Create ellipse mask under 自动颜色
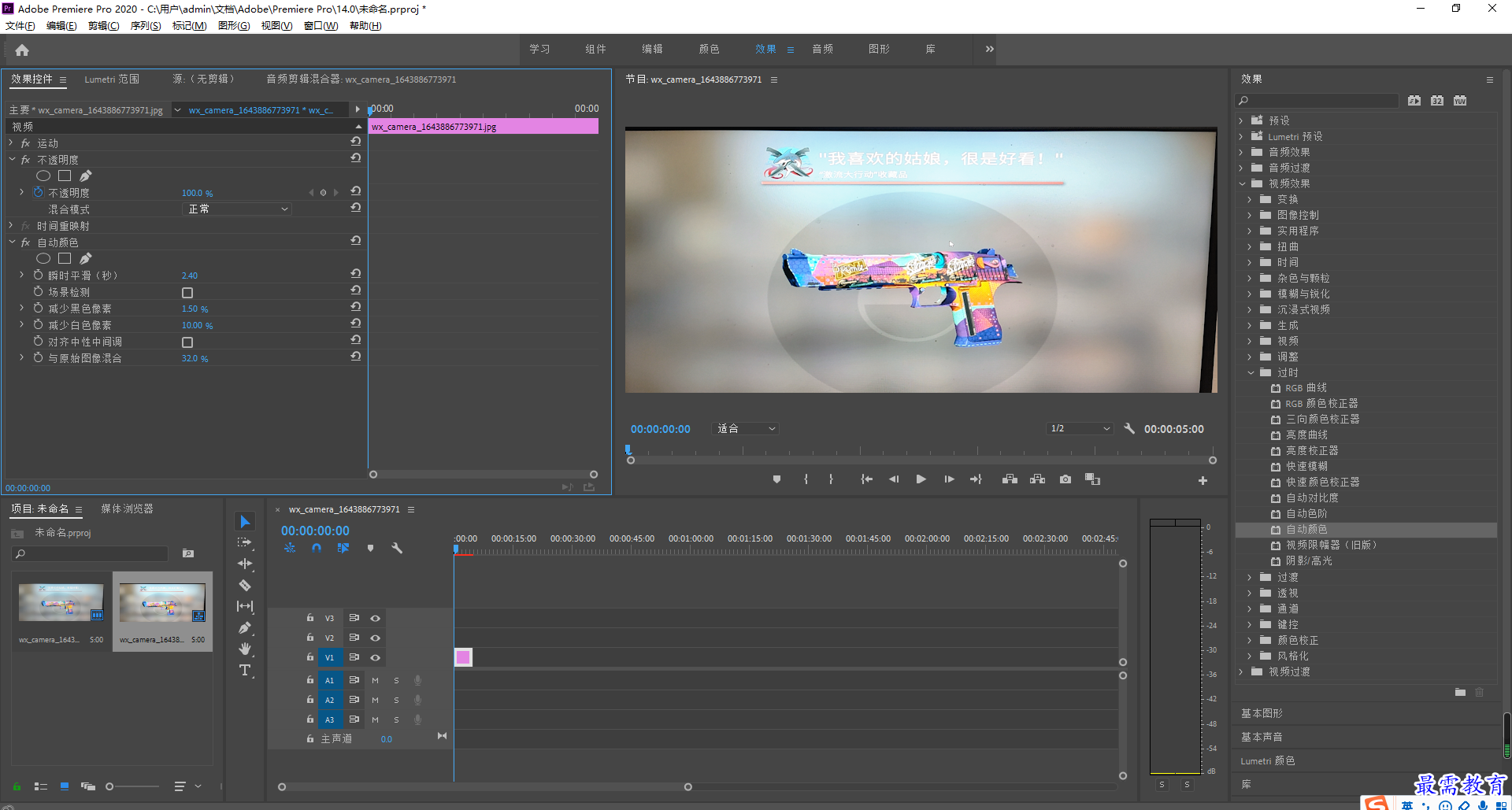 (x=43, y=258)
